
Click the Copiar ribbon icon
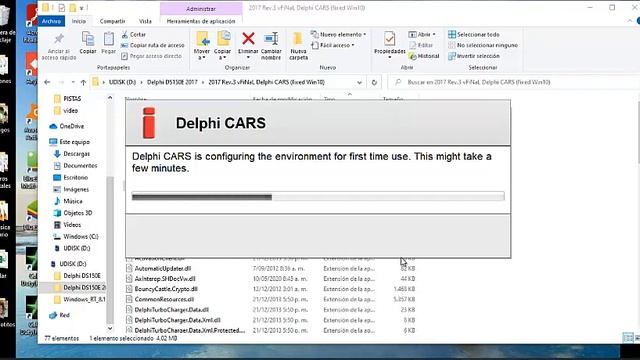(x=88, y=42)
